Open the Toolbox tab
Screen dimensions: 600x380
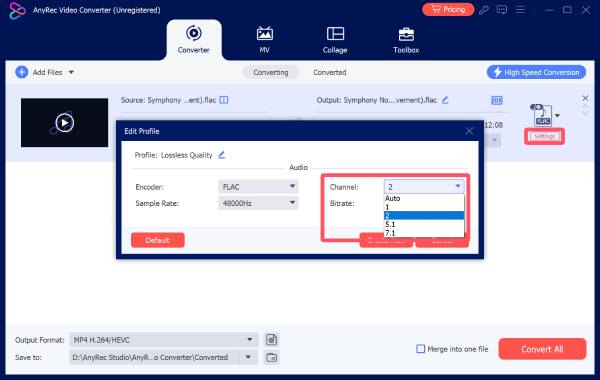tap(406, 40)
